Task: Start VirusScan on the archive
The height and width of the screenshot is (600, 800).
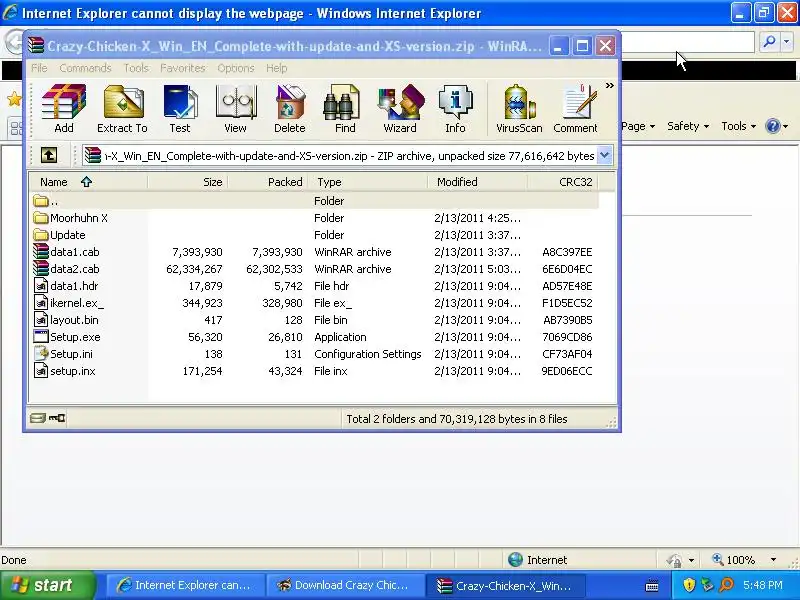Action: tap(519, 109)
